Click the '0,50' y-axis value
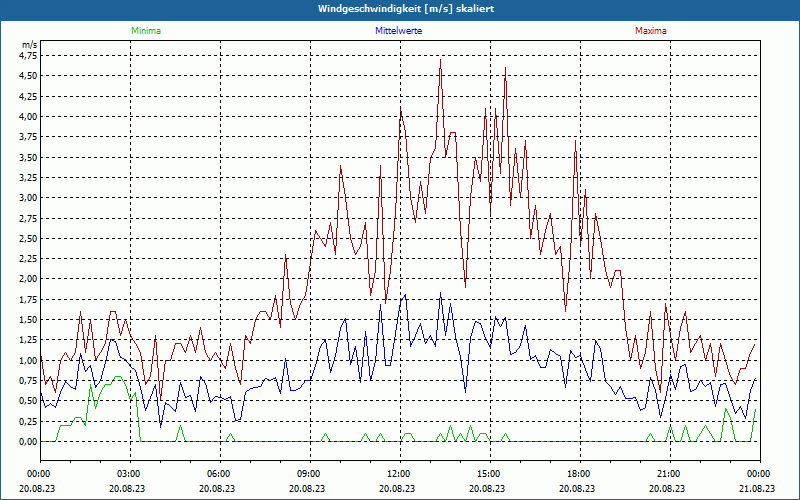Image resolution: width=800 pixels, height=500 pixels. [x=29, y=401]
